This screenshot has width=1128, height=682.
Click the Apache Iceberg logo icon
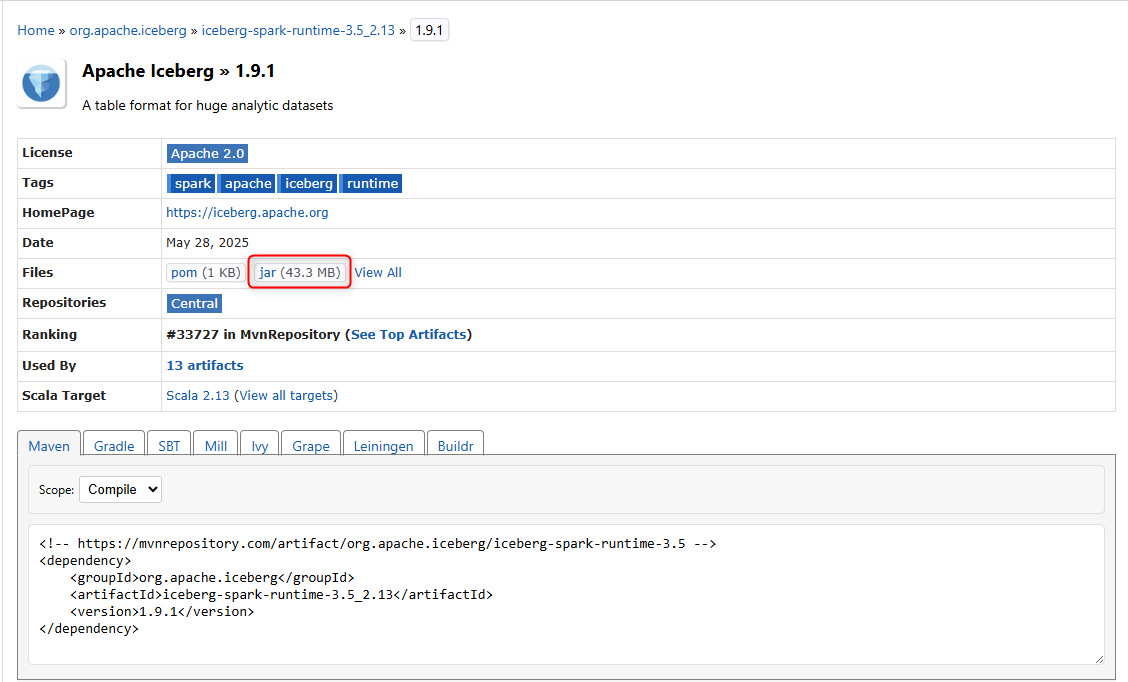pos(41,83)
